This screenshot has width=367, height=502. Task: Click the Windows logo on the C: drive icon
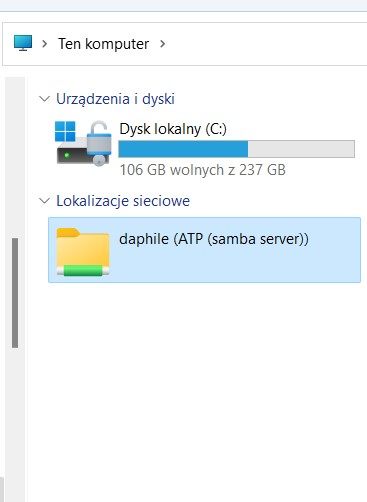point(65,131)
